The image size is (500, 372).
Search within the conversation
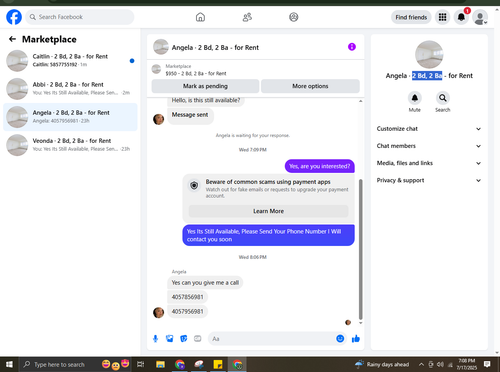(443, 98)
